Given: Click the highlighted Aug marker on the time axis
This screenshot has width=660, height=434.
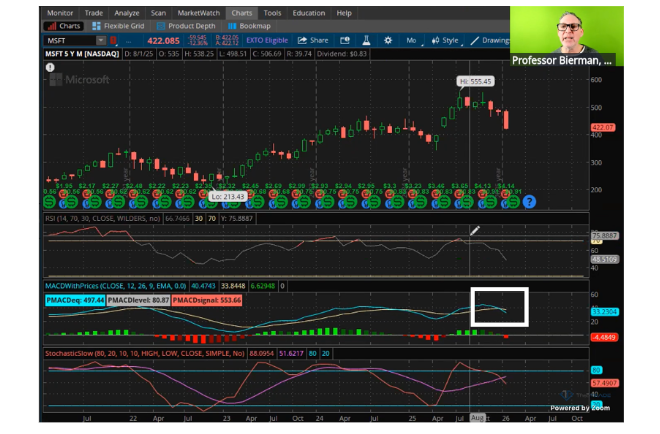Looking at the screenshot, I should pos(477,418).
